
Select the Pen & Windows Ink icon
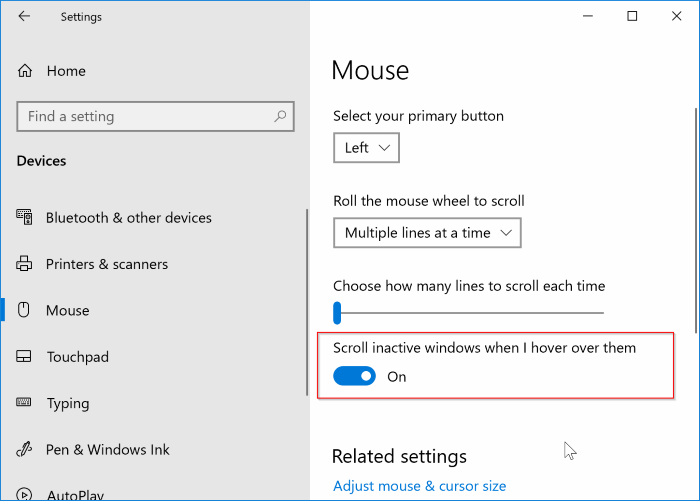click(25, 450)
